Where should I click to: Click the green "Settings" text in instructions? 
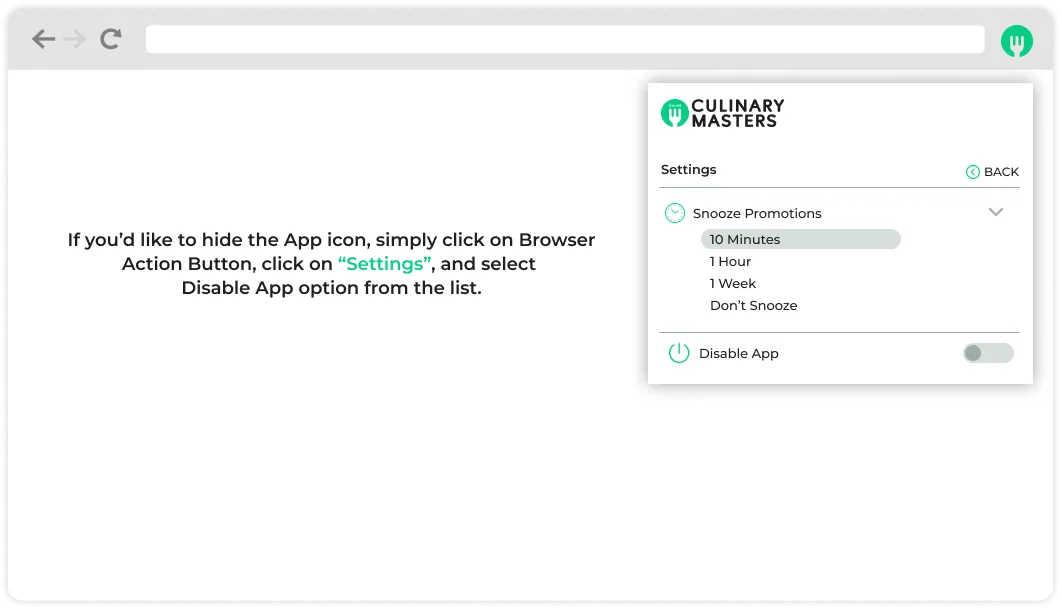tap(385, 264)
